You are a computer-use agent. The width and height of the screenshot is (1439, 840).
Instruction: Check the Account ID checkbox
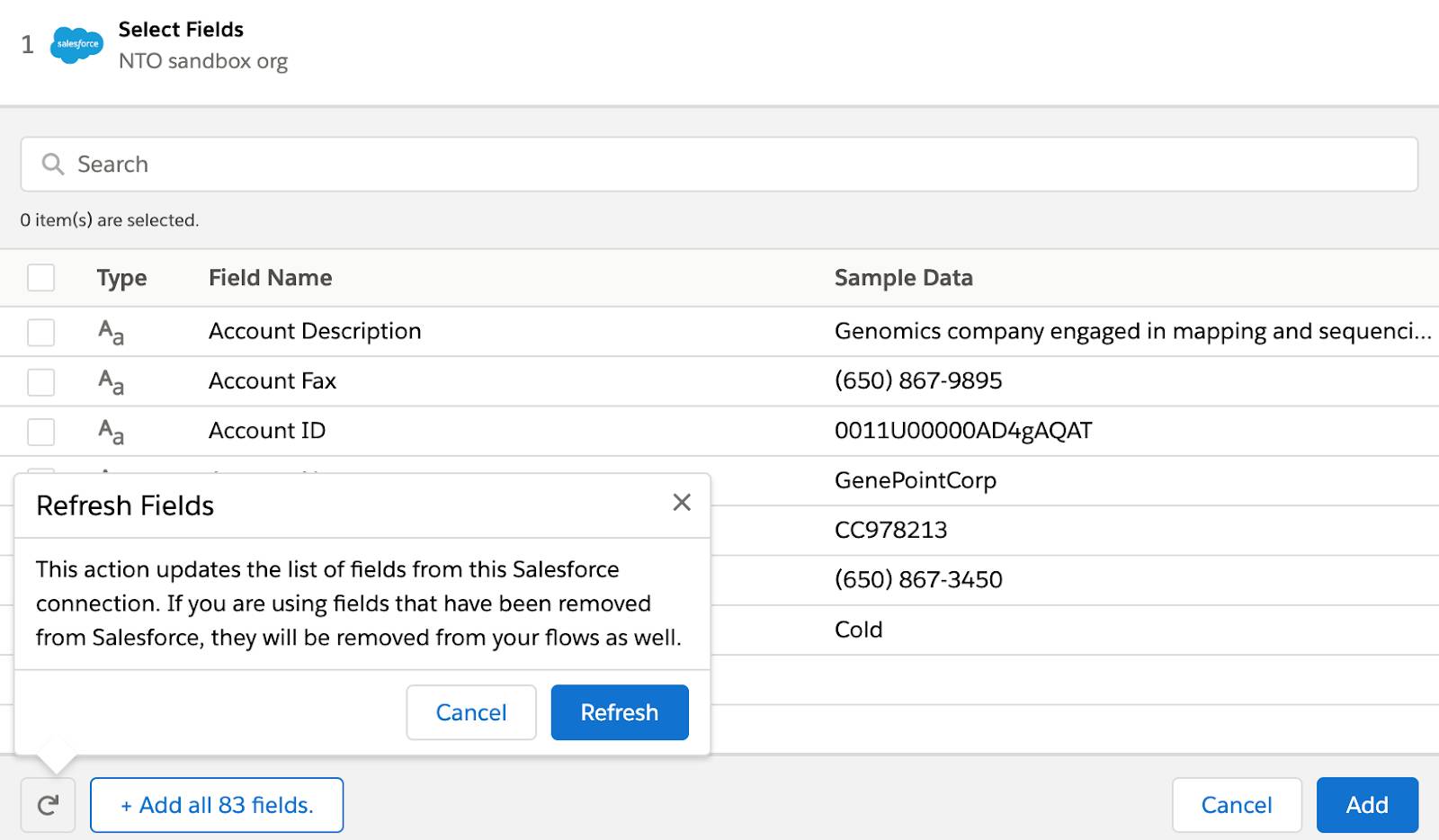(x=40, y=431)
